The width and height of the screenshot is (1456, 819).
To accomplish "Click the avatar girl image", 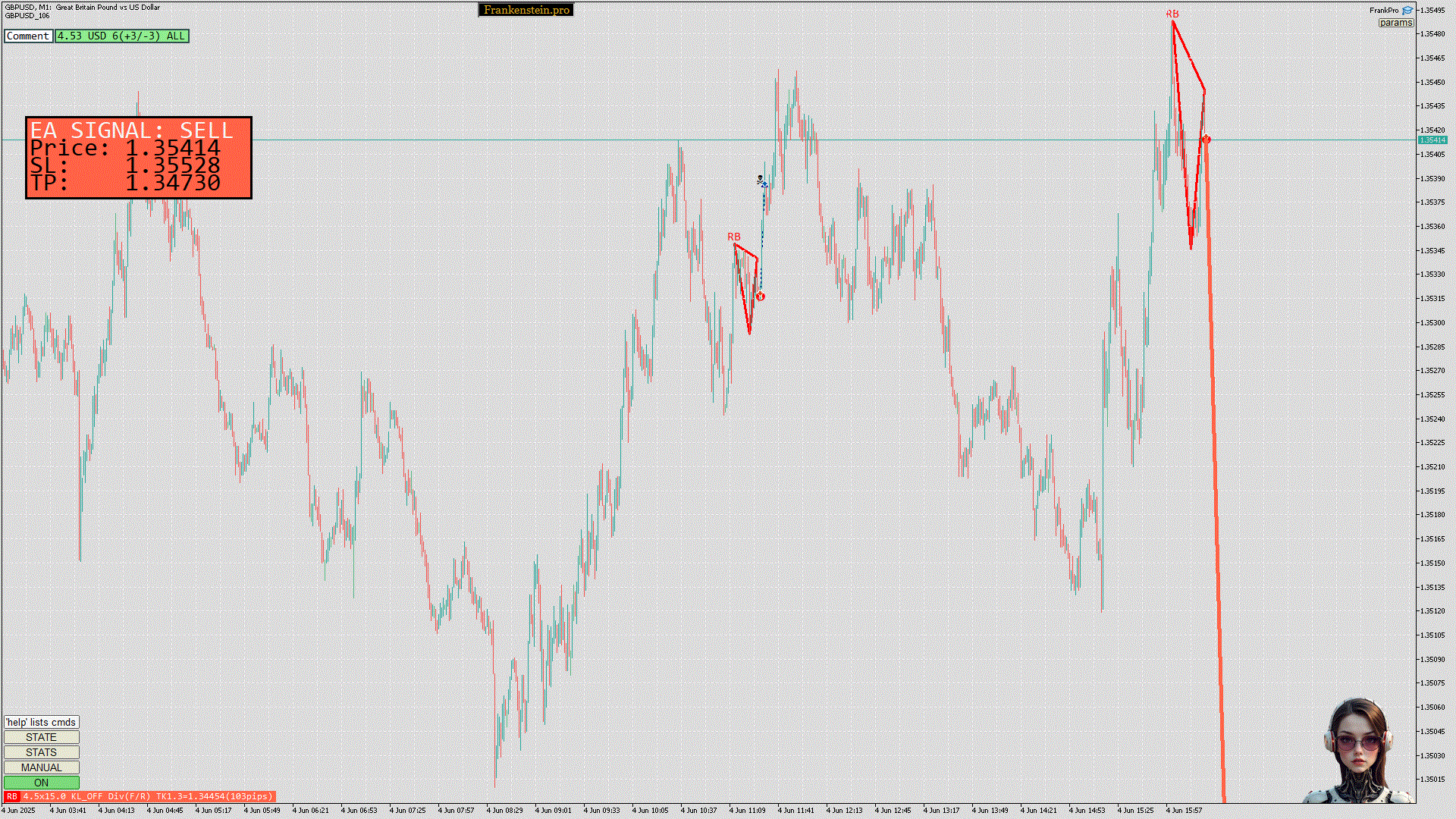I will click(1358, 751).
